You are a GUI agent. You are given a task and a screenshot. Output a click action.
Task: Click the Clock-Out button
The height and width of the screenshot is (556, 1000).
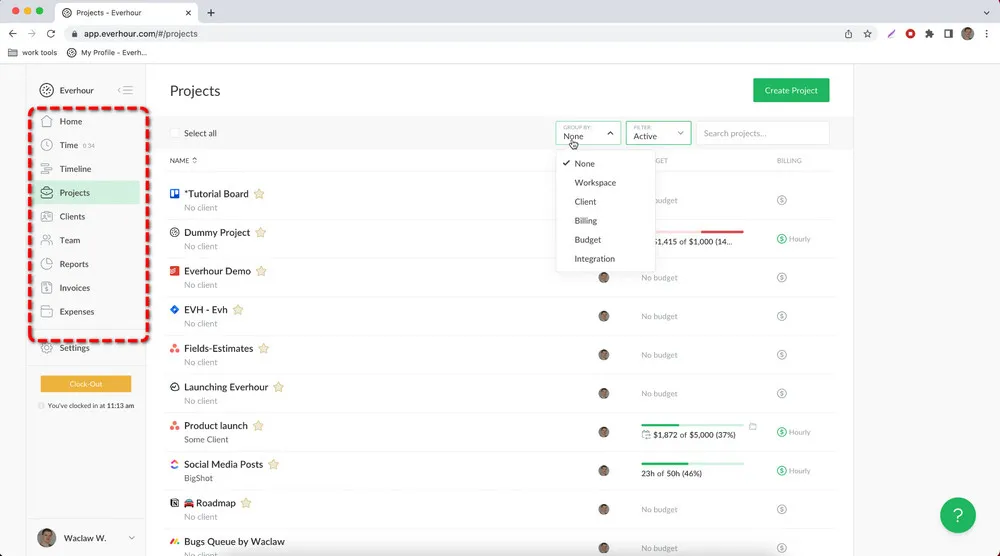tap(85, 384)
